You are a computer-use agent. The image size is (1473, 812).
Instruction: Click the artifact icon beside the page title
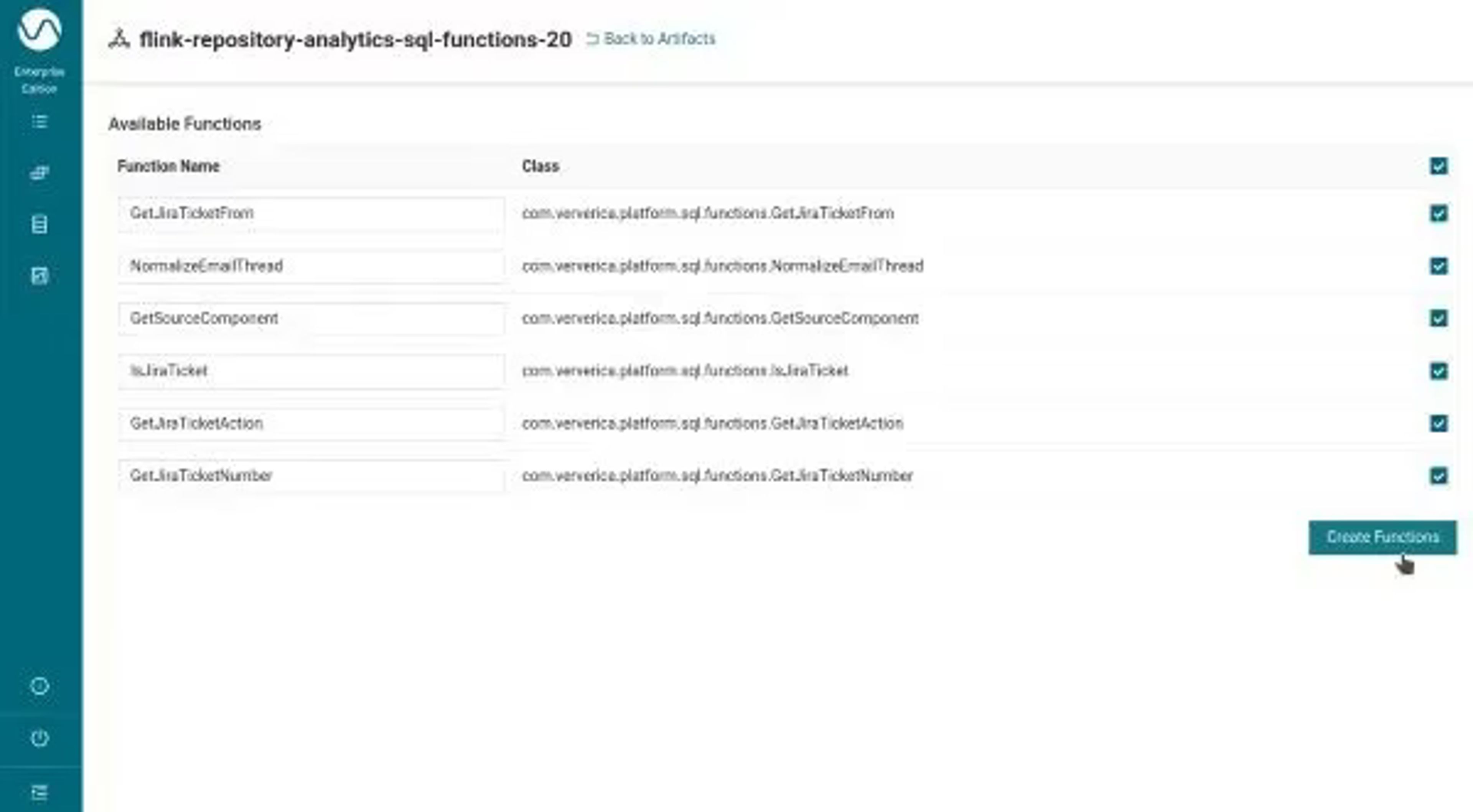tap(119, 39)
